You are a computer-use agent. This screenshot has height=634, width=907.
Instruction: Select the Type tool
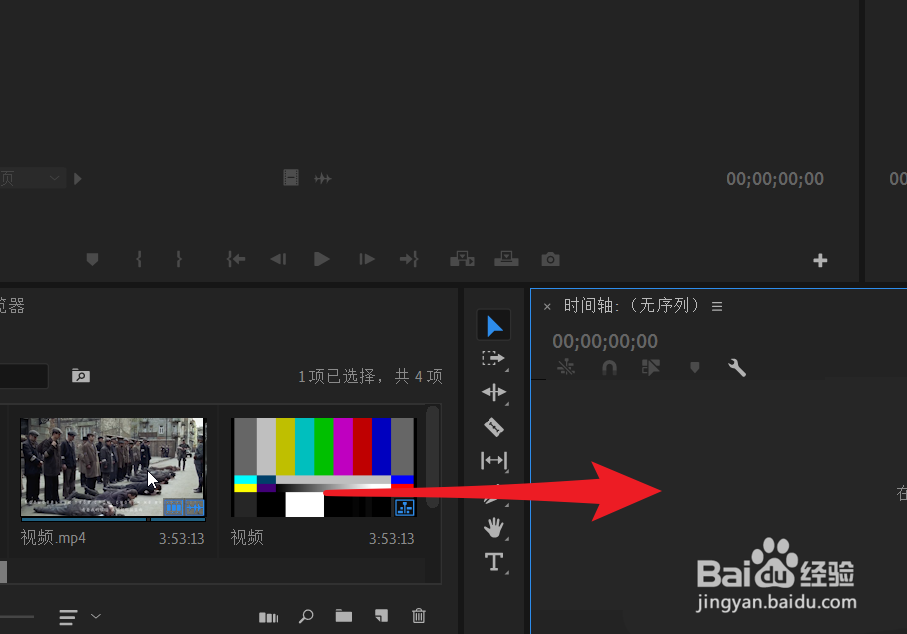coord(493,562)
